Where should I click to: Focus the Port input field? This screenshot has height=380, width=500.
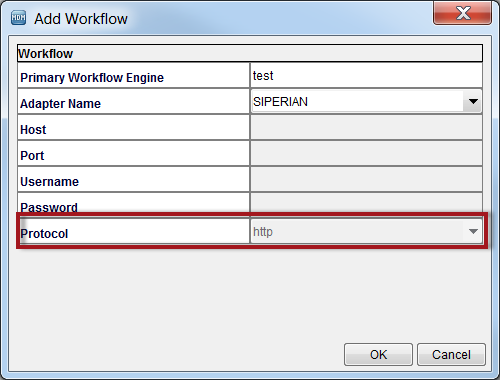pos(366,153)
